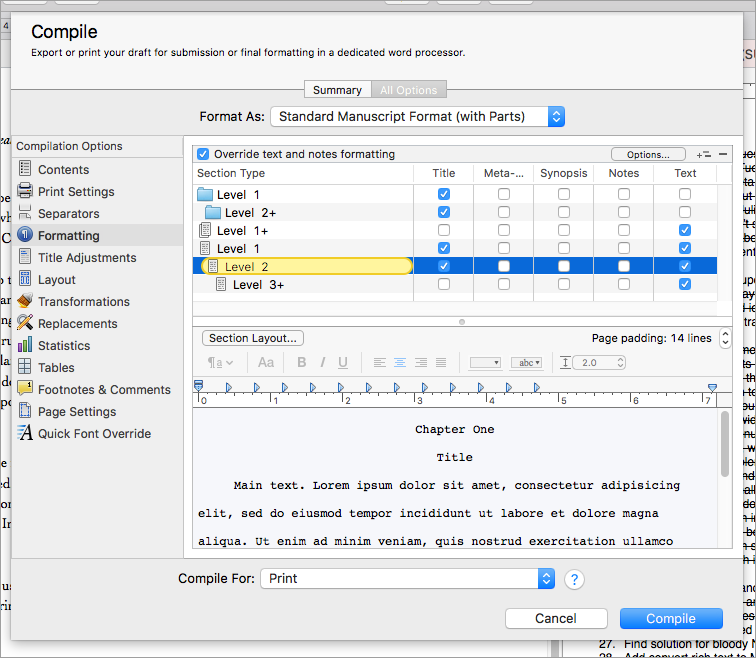Open Quick Font Override pane
The height and width of the screenshot is (658, 756).
94,434
